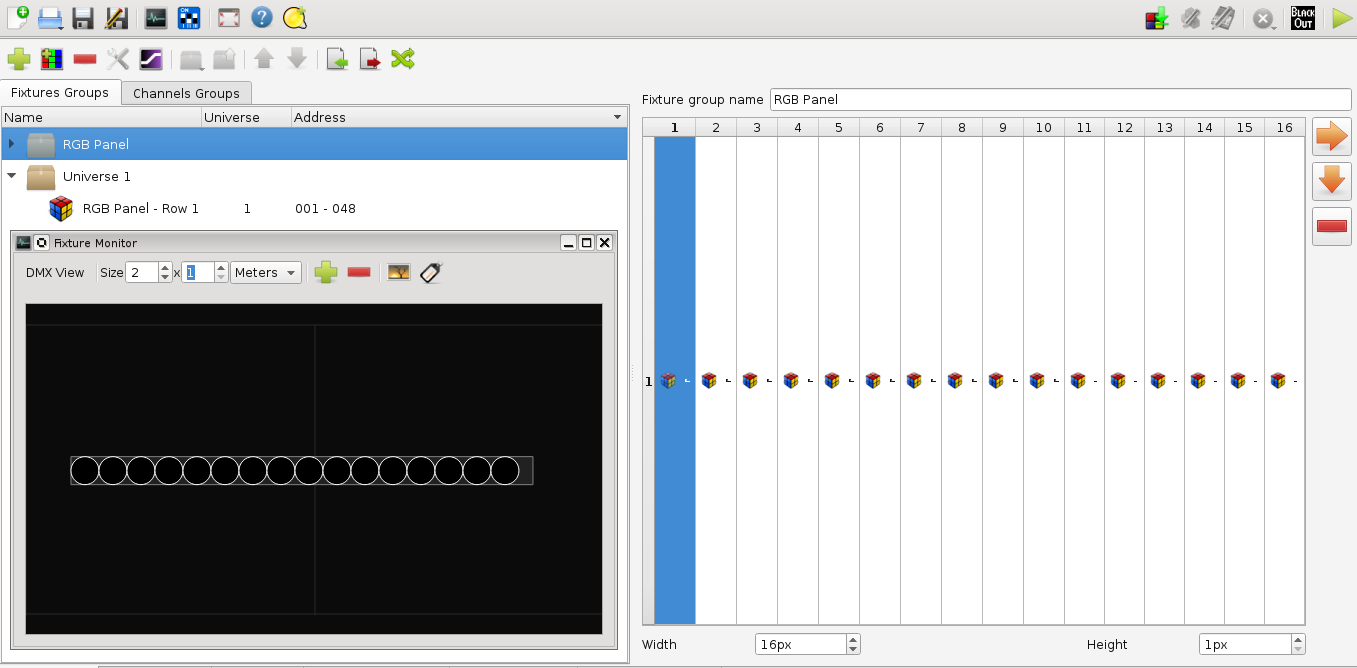Click the move down arrow
The width and height of the screenshot is (1357, 668).
297,59
